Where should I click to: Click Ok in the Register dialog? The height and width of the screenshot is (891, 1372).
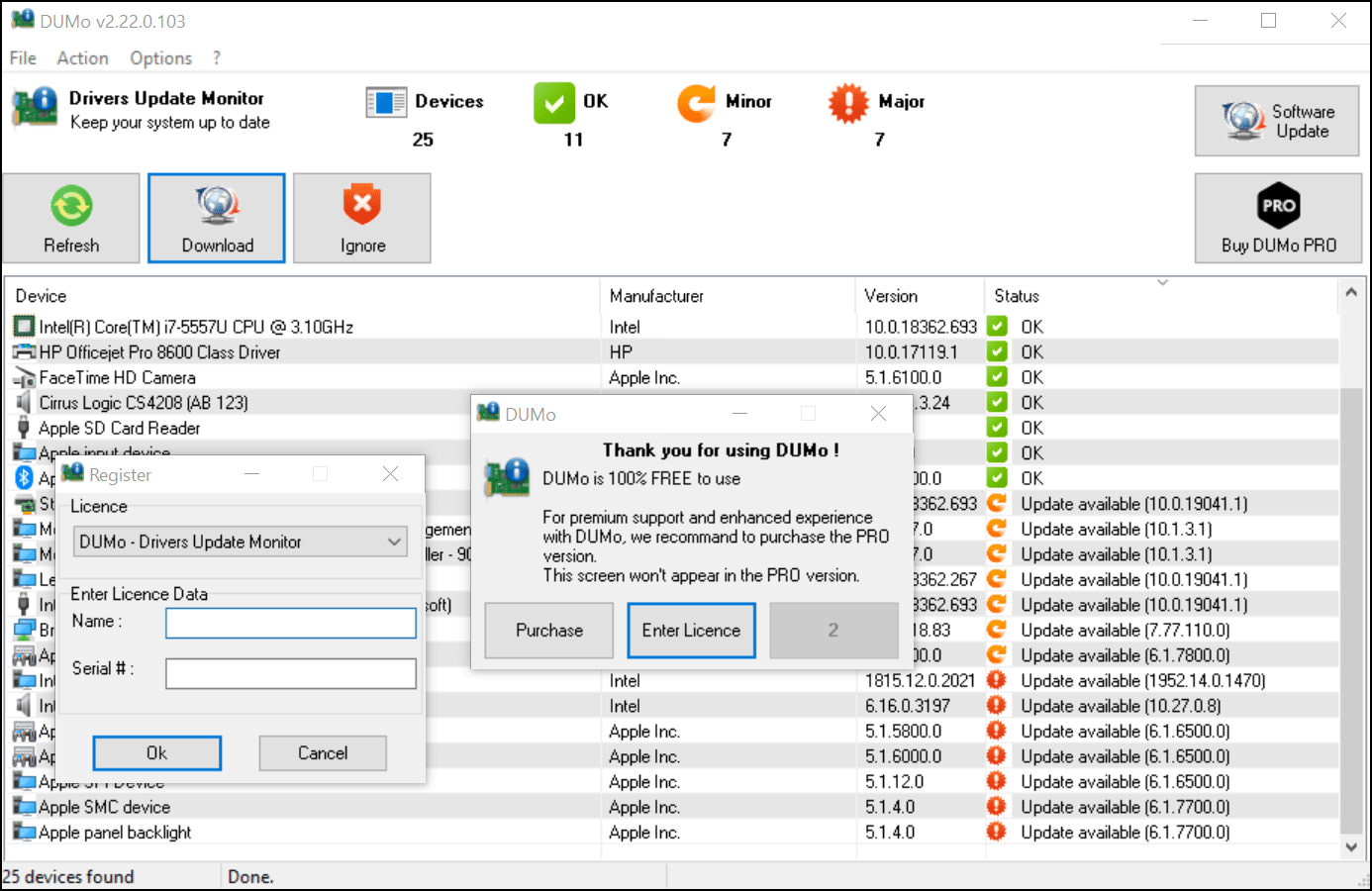[156, 753]
